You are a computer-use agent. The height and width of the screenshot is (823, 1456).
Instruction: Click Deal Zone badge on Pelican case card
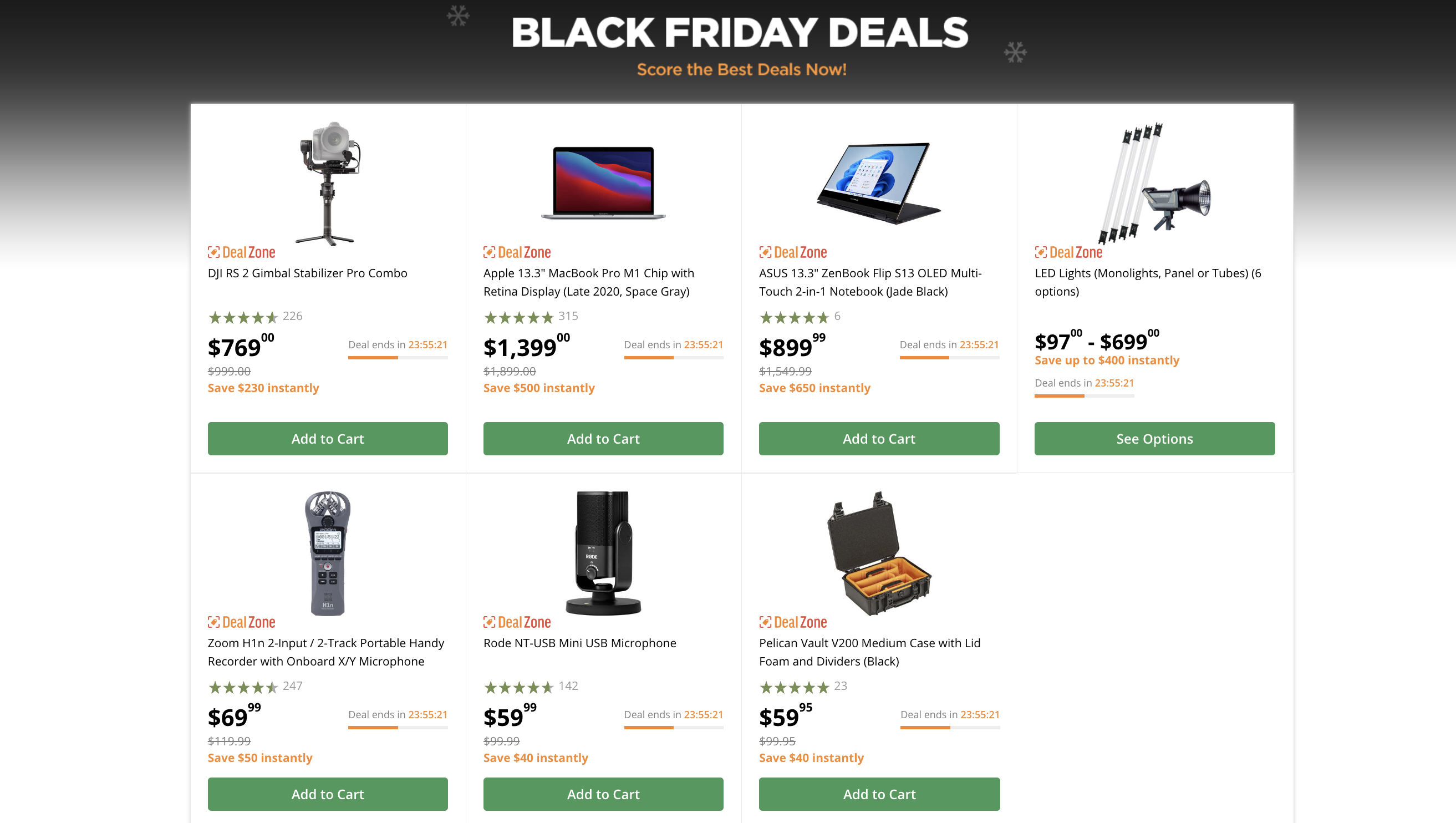click(x=792, y=622)
